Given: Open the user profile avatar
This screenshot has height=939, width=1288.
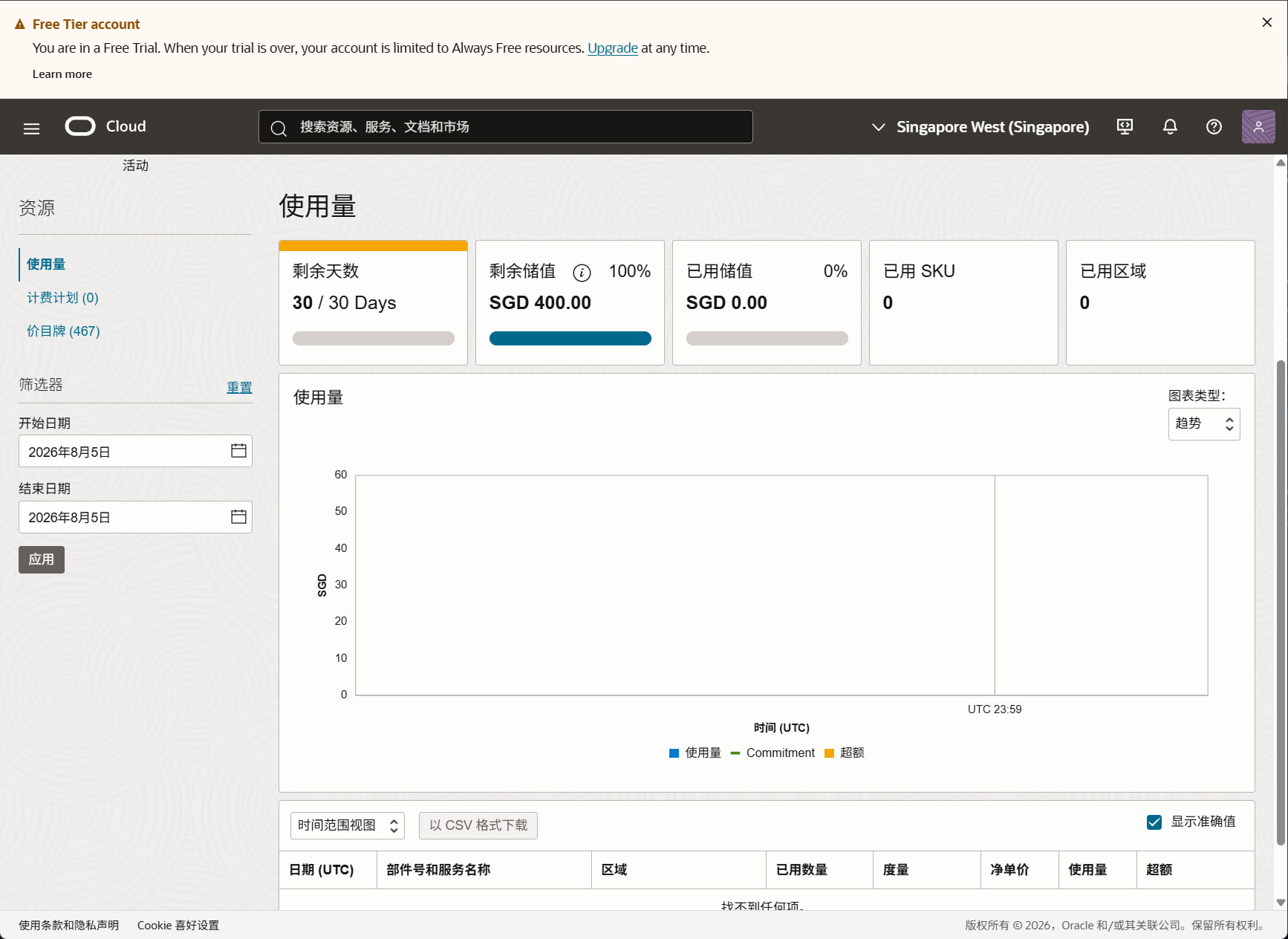Looking at the screenshot, I should point(1258,126).
